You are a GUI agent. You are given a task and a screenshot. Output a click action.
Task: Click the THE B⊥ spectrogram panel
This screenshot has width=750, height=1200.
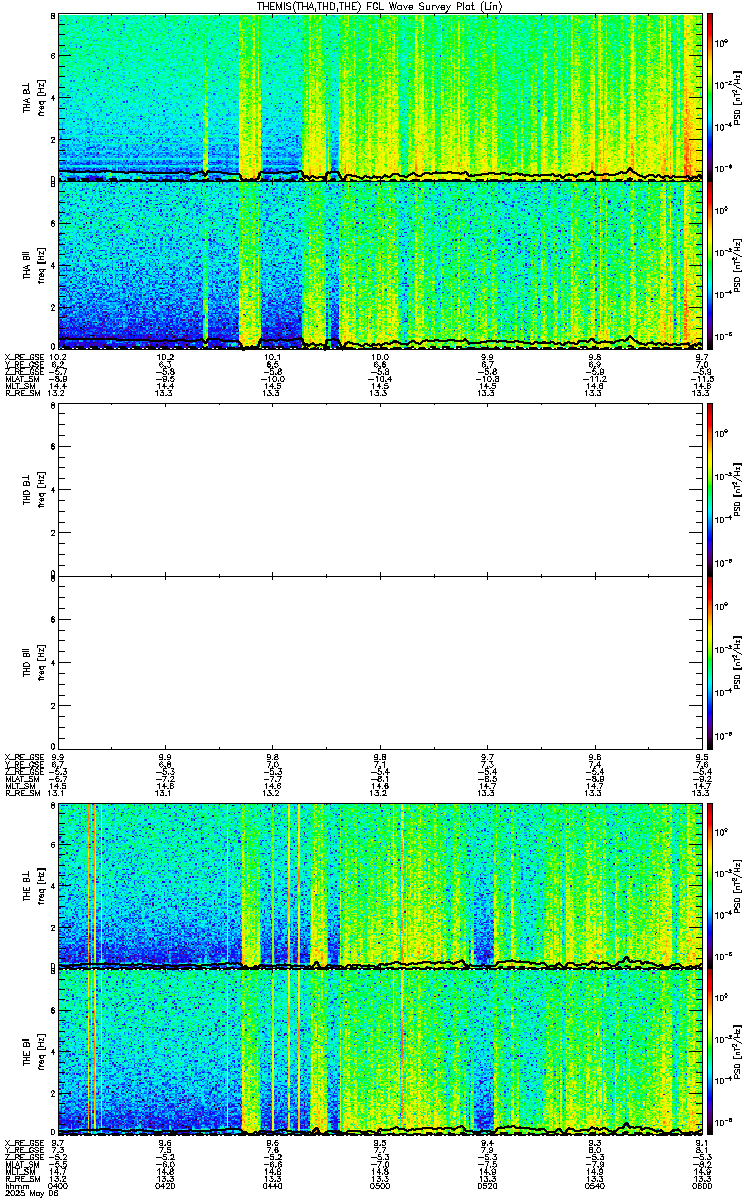click(x=381, y=884)
